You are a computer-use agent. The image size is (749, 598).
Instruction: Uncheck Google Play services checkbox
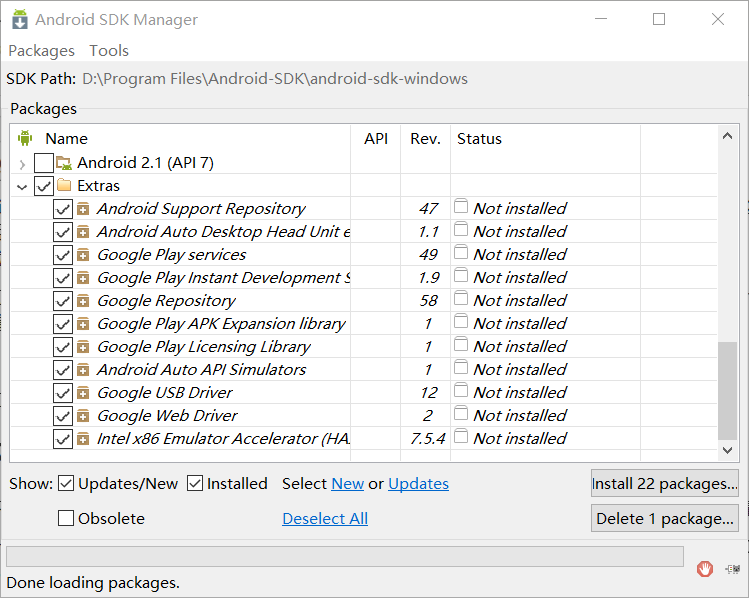tap(63, 255)
